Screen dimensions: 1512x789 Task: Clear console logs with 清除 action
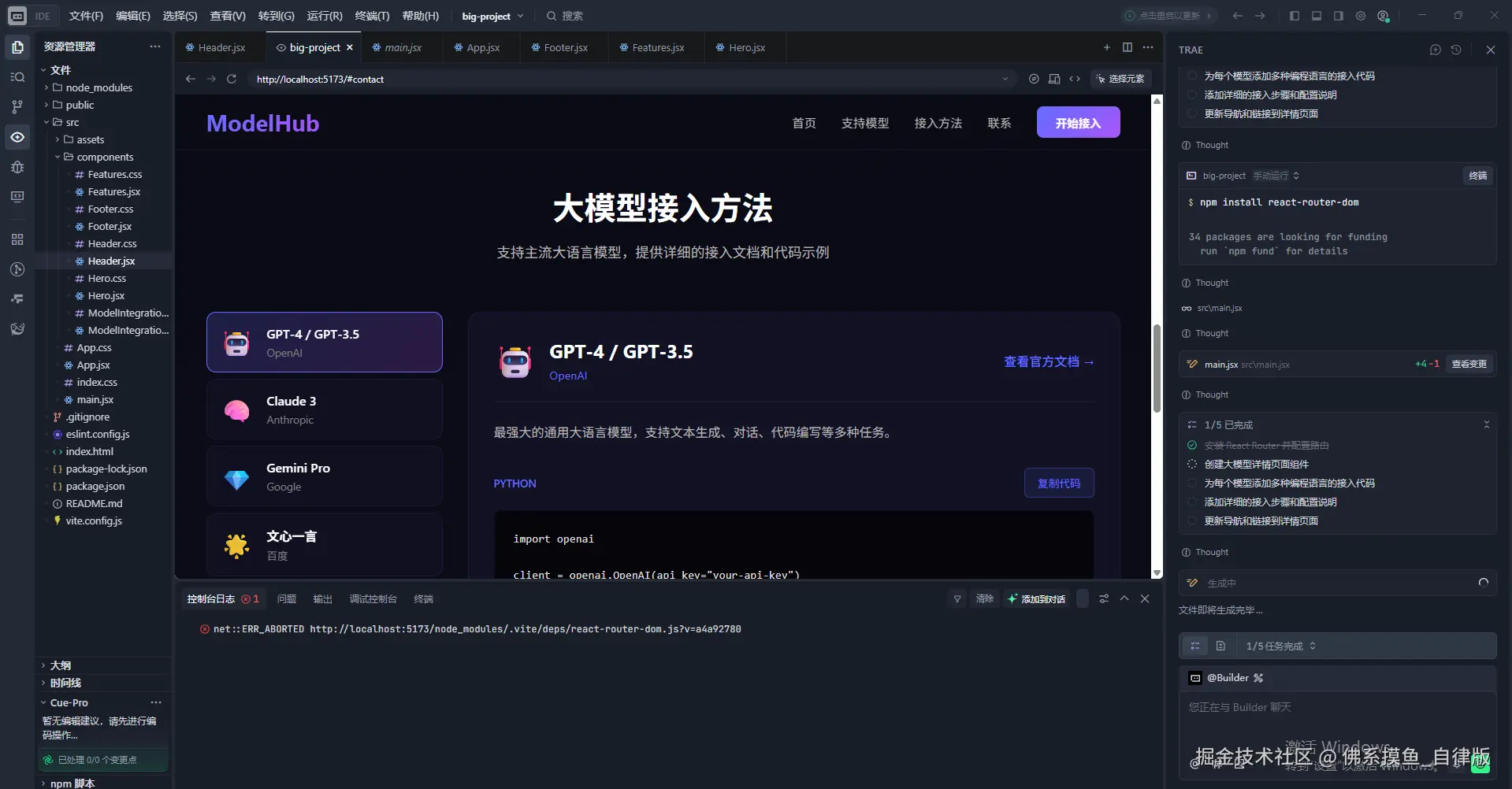pos(983,598)
